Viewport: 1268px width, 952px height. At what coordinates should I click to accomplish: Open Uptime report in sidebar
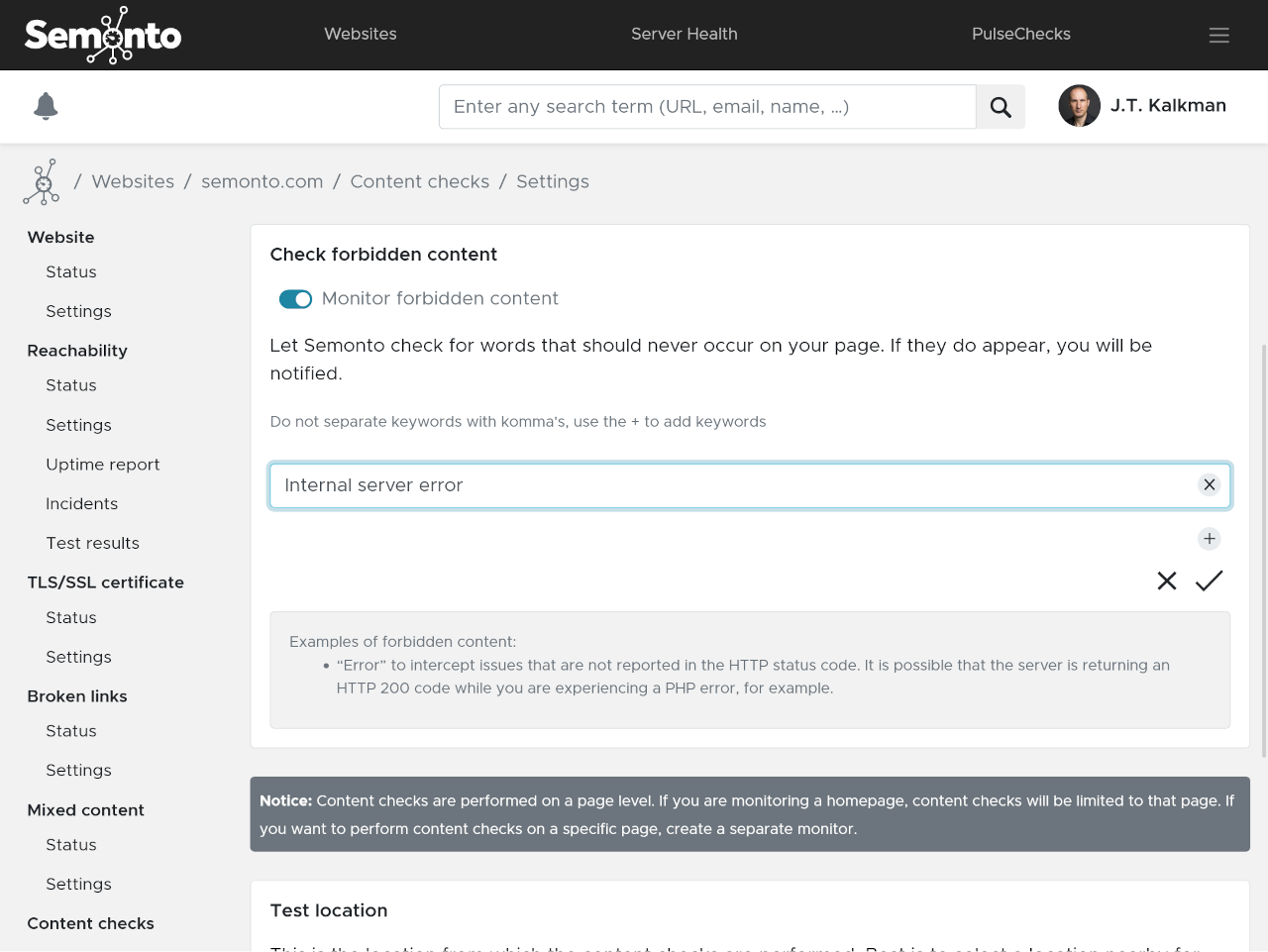(x=103, y=465)
